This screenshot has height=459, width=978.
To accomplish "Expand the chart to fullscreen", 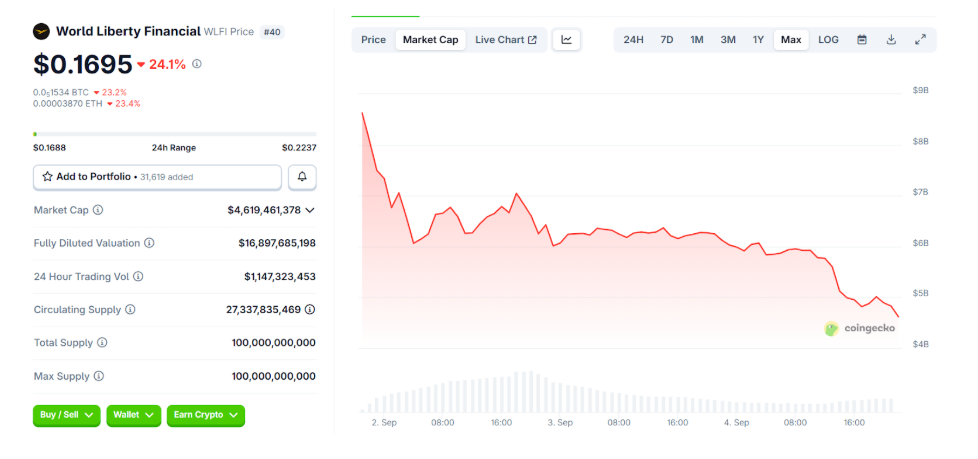I will 920,40.
